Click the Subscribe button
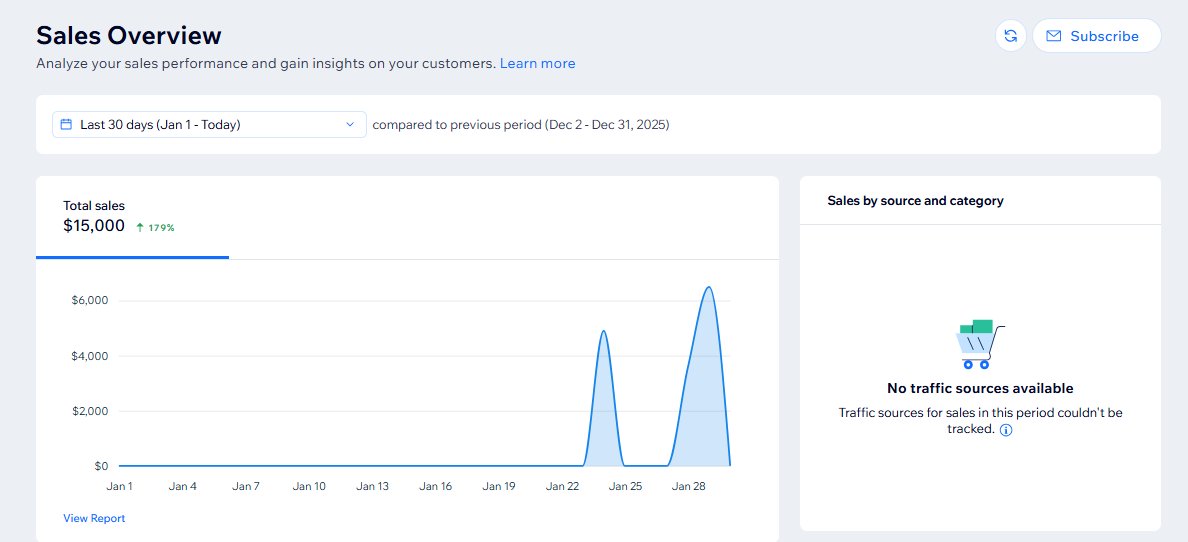 pyautogui.click(x=1096, y=36)
